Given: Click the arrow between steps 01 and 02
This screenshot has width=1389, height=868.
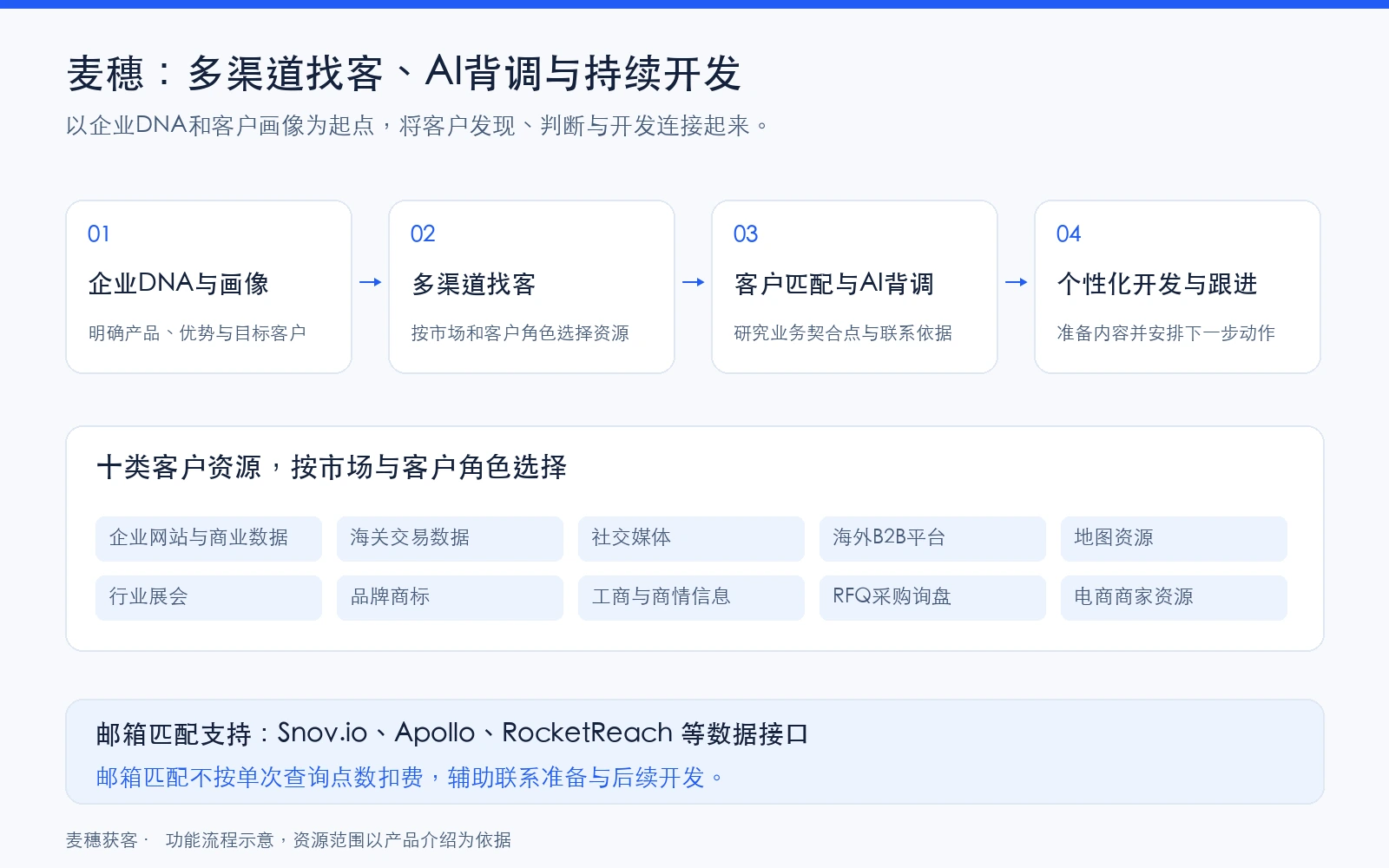Looking at the screenshot, I should tap(371, 282).
